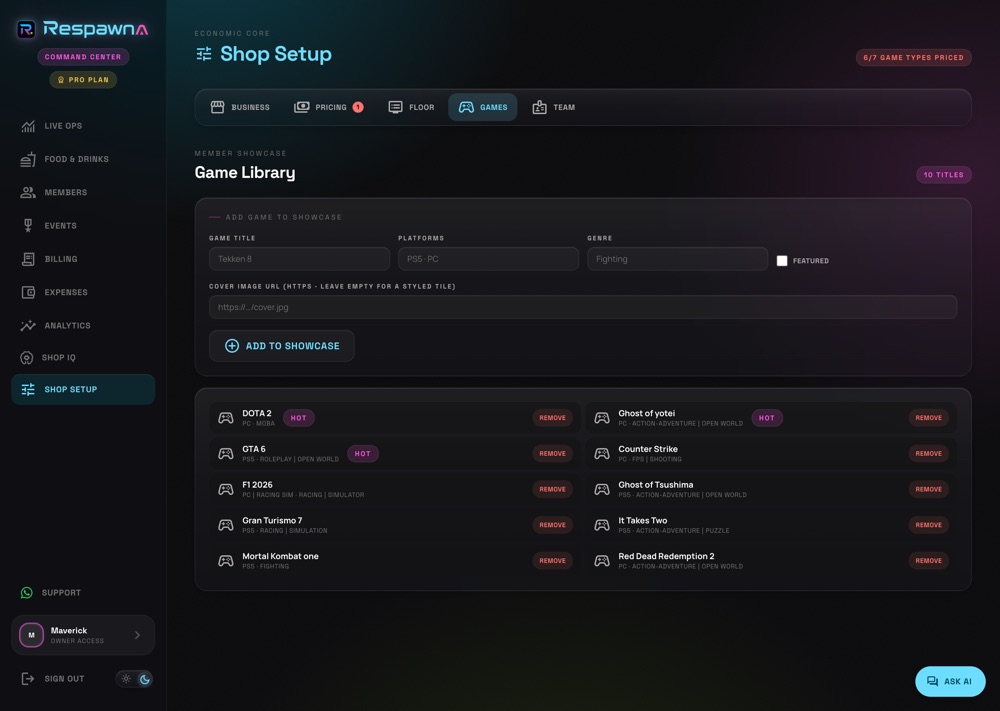Click F1 2026 controller icon

(226, 490)
